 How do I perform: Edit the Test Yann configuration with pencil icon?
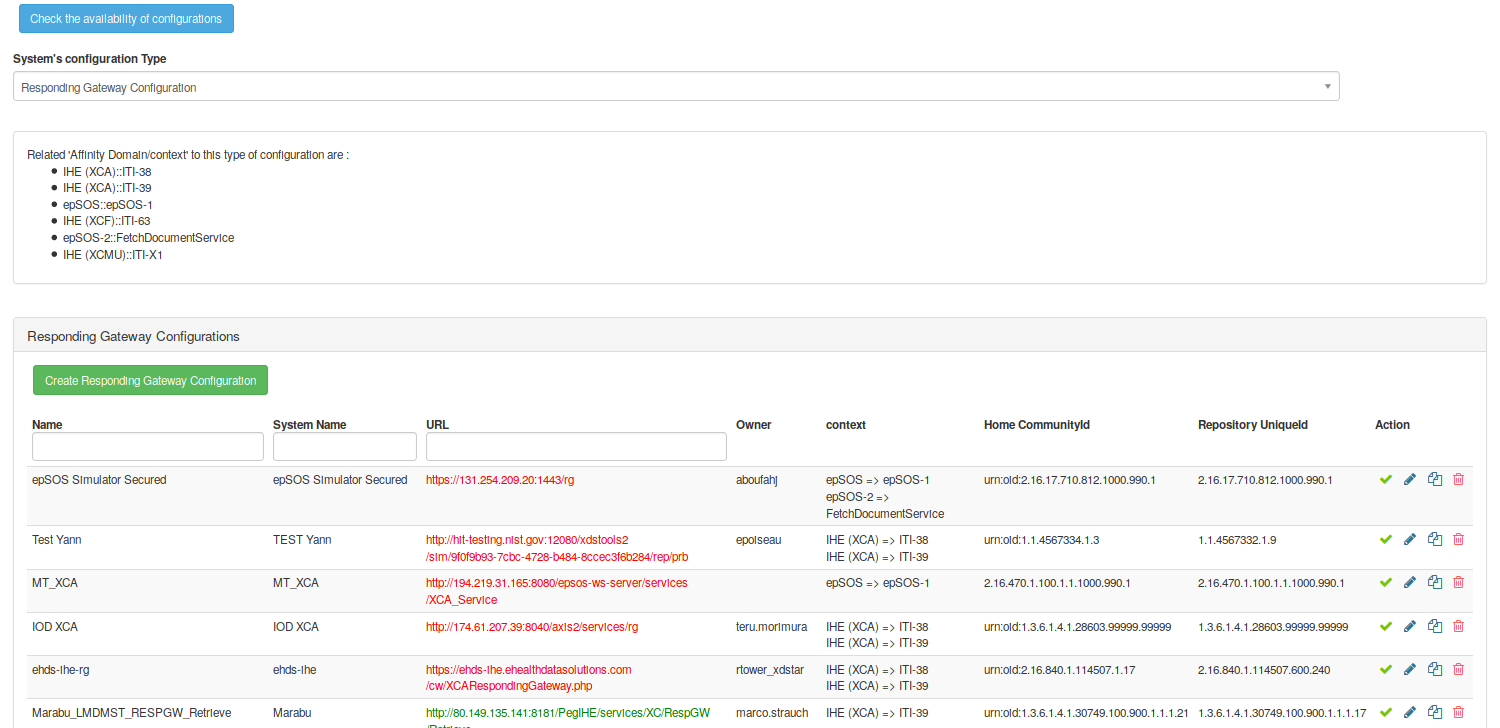click(1410, 540)
